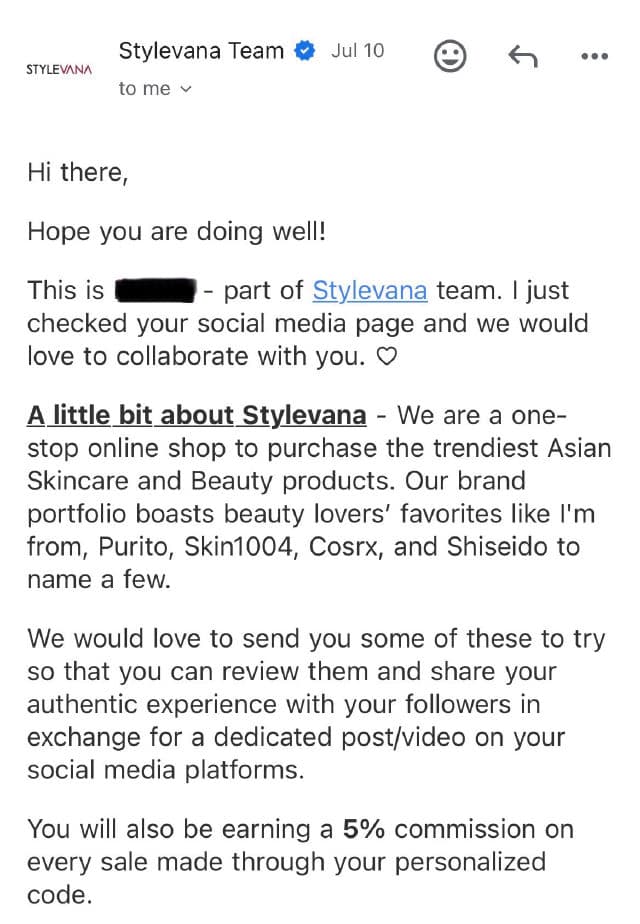The width and height of the screenshot is (640, 924).
Task: Reply using the arrow icon
Action: [x=522, y=57]
